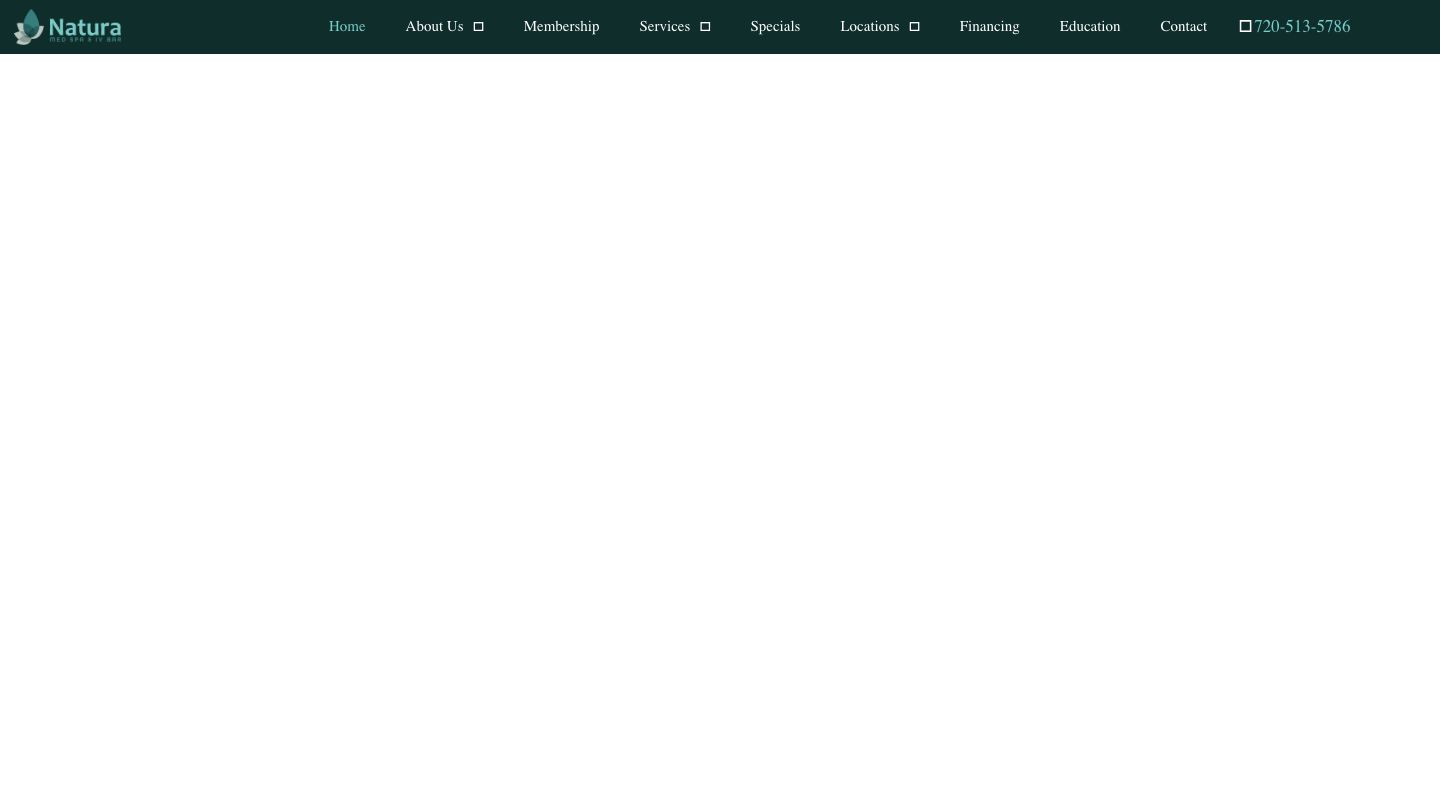Open the Financing page

tap(989, 27)
